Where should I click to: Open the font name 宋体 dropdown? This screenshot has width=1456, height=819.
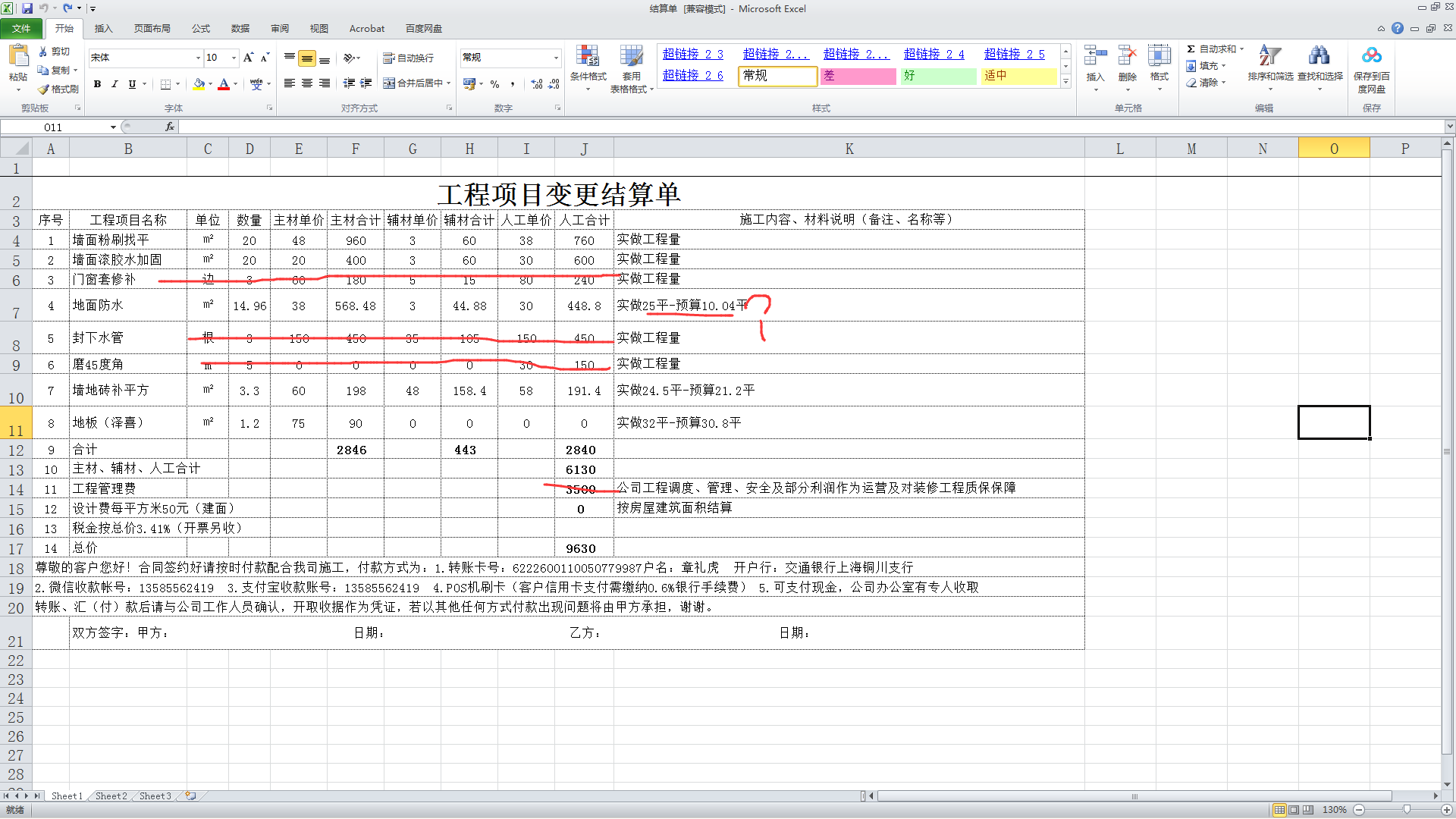pos(198,58)
